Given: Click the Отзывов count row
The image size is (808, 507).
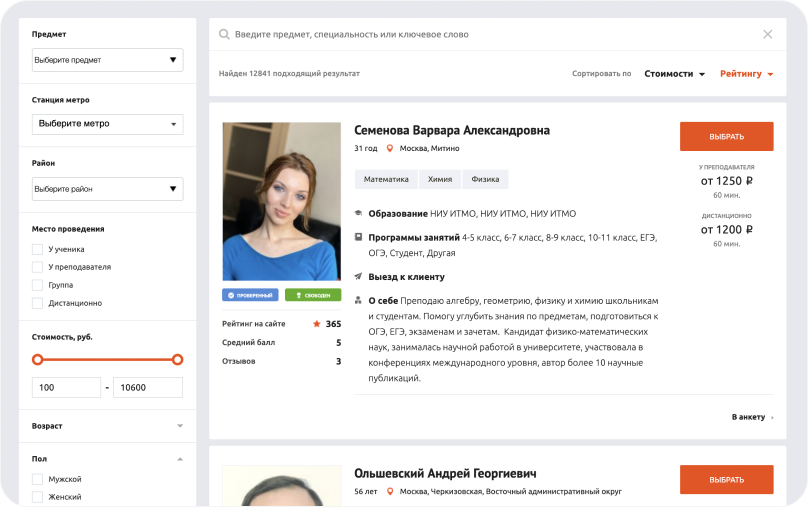Looking at the screenshot, I should 281,361.
